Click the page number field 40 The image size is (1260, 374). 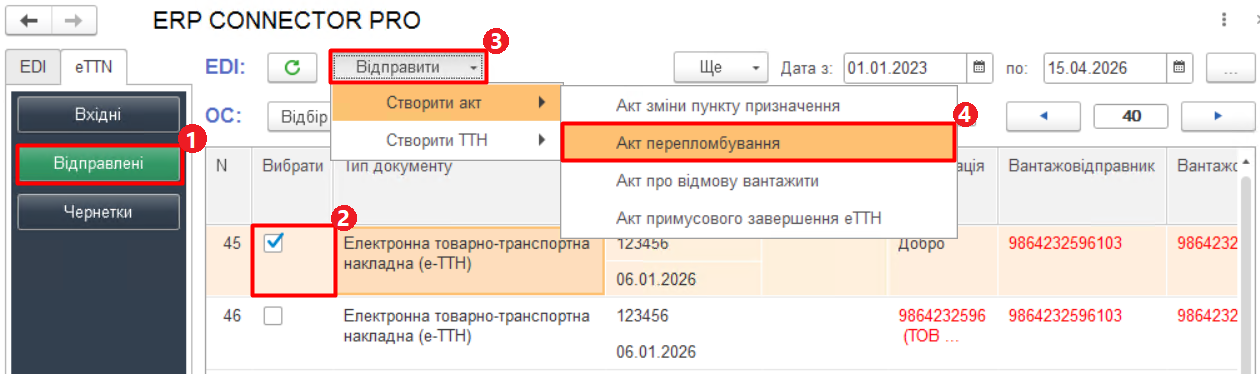point(1132,116)
